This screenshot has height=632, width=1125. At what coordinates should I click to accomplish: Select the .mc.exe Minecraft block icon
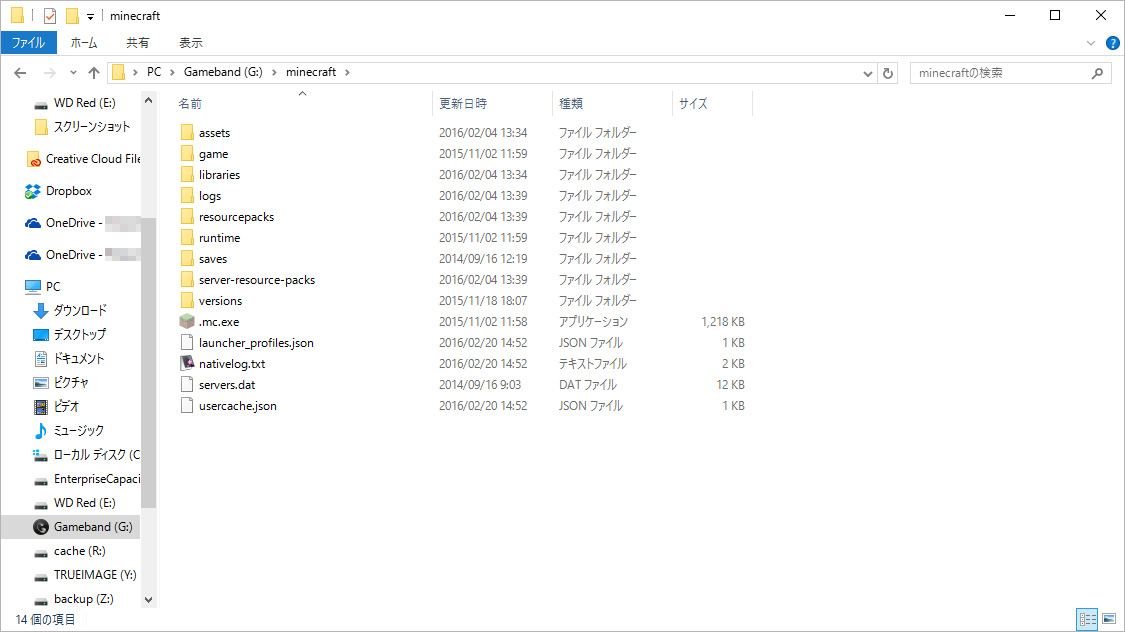[187, 321]
